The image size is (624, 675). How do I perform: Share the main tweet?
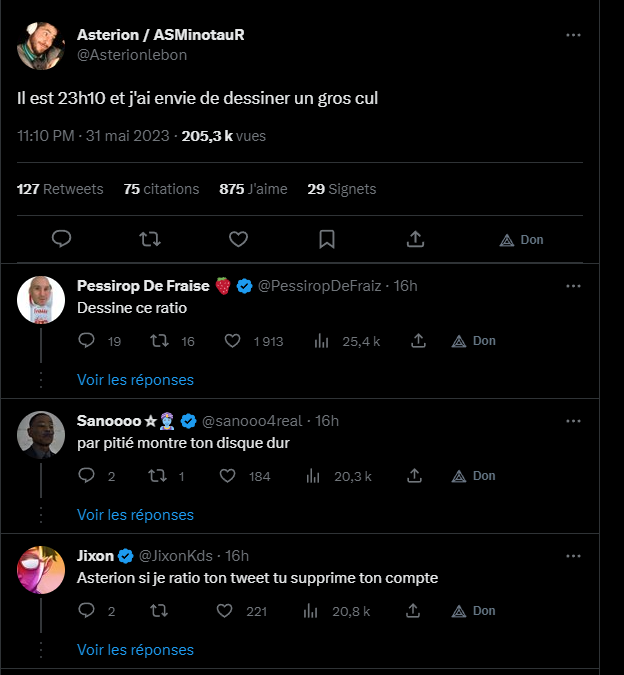[416, 240]
